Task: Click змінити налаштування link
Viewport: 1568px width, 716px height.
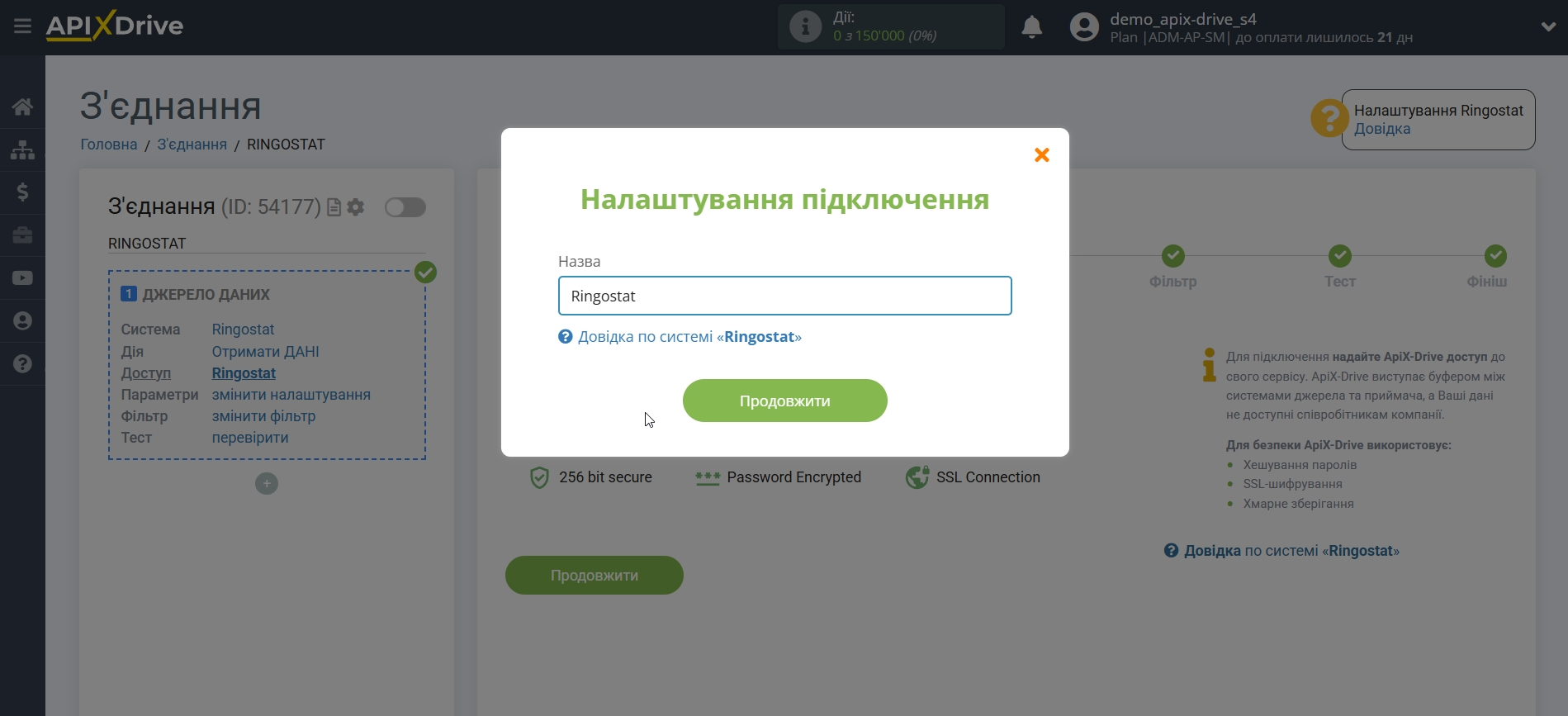Action: [291, 395]
